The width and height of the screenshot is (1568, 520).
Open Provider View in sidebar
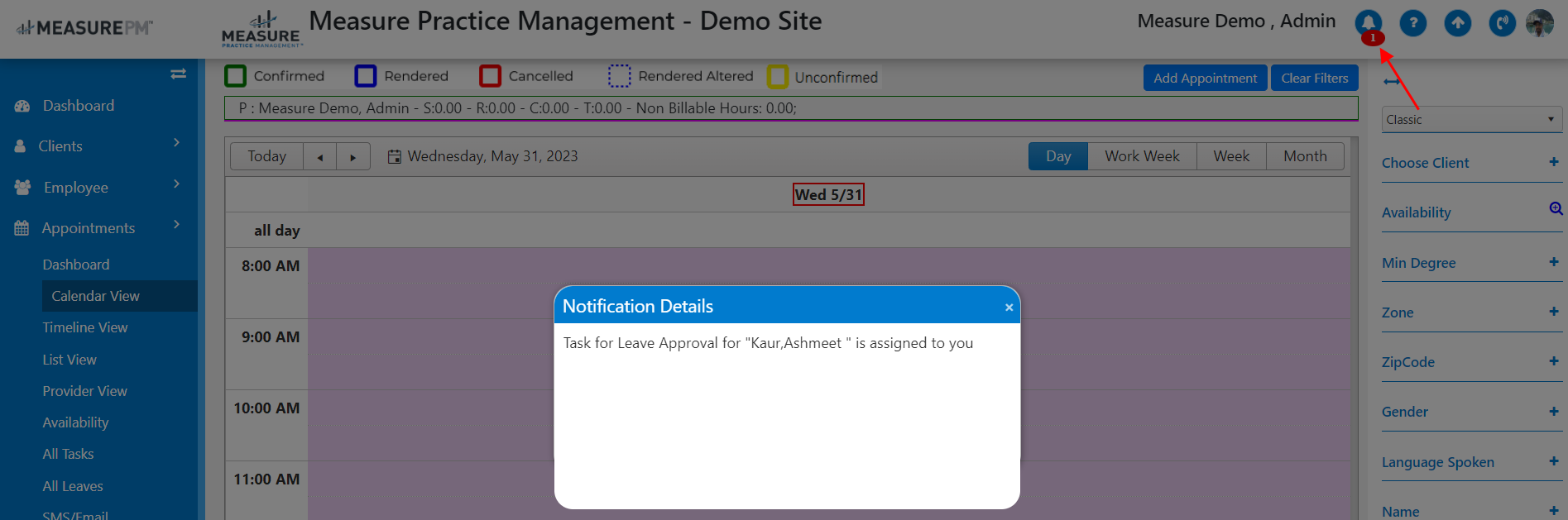point(85,391)
